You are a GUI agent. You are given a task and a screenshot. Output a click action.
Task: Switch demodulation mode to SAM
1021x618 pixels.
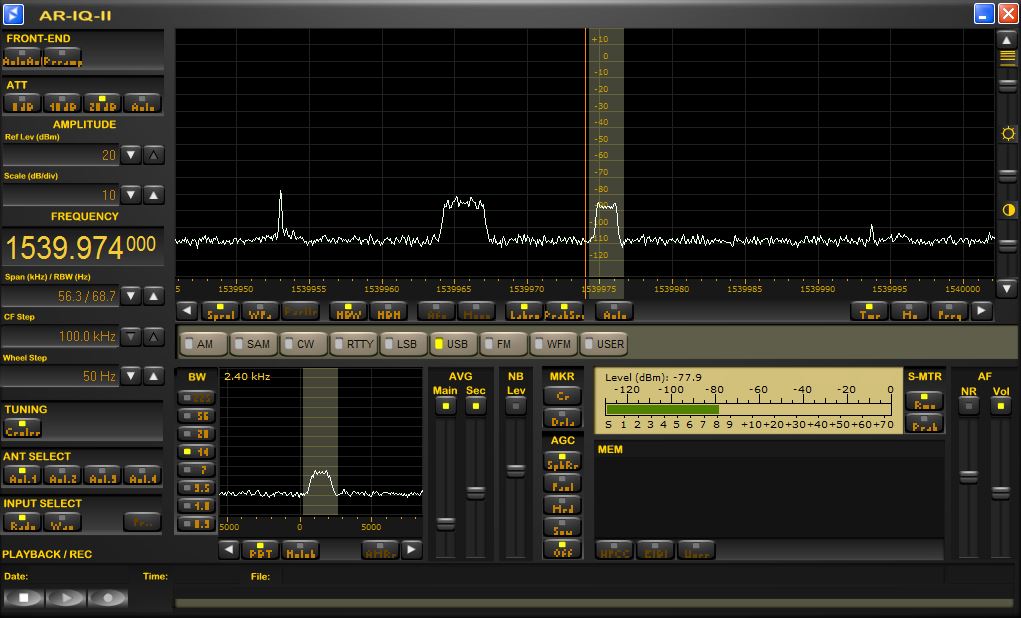point(253,344)
